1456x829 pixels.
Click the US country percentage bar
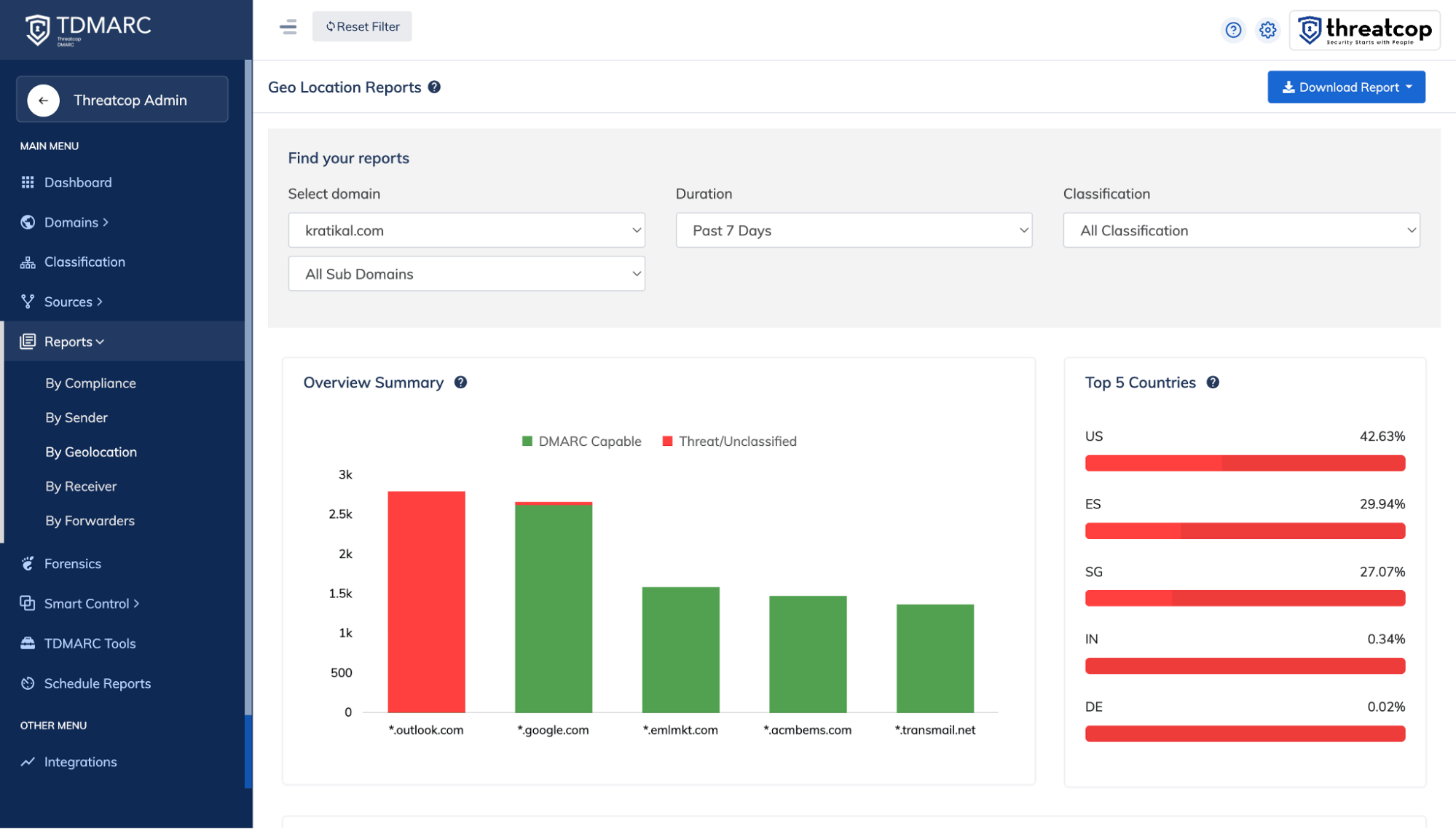(1244, 463)
